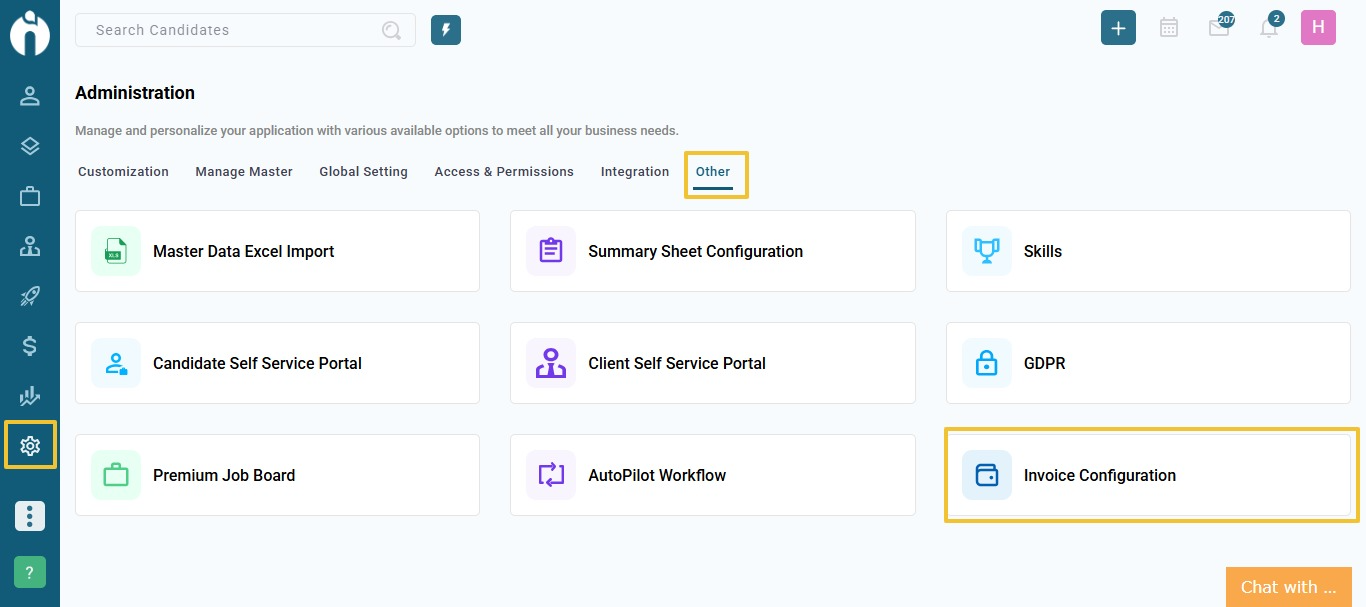Open Master Data Excel Import
The height and width of the screenshot is (607, 1366).
(277, 251)
